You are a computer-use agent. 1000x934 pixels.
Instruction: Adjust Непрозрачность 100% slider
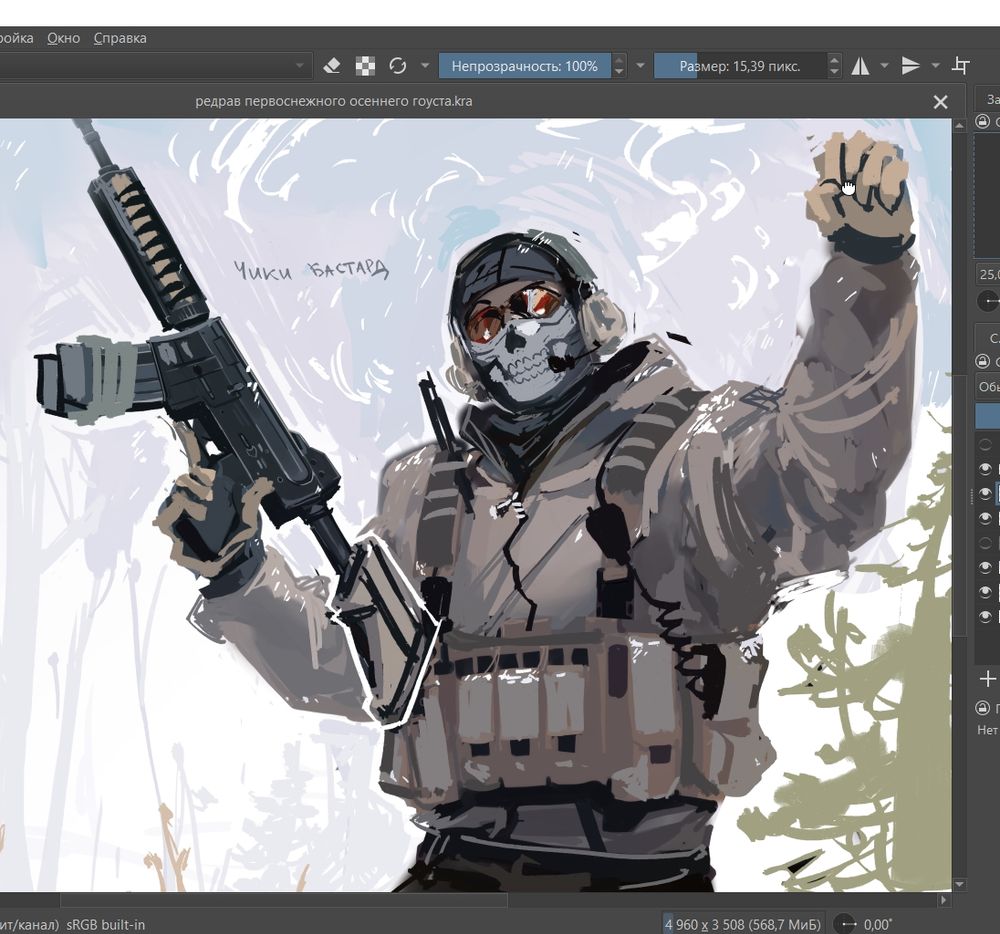524,66
